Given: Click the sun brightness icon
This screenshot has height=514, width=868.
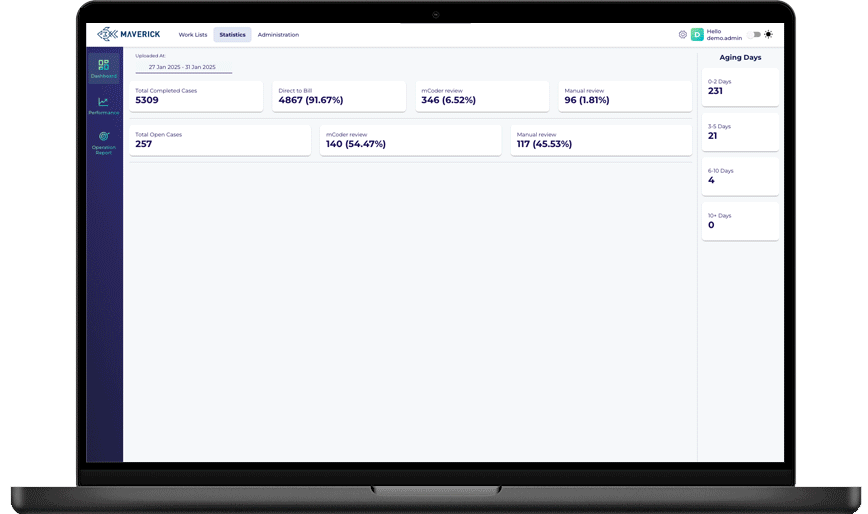Looking at the screenshot, I should pyautogui.click(x=768, y=34).
